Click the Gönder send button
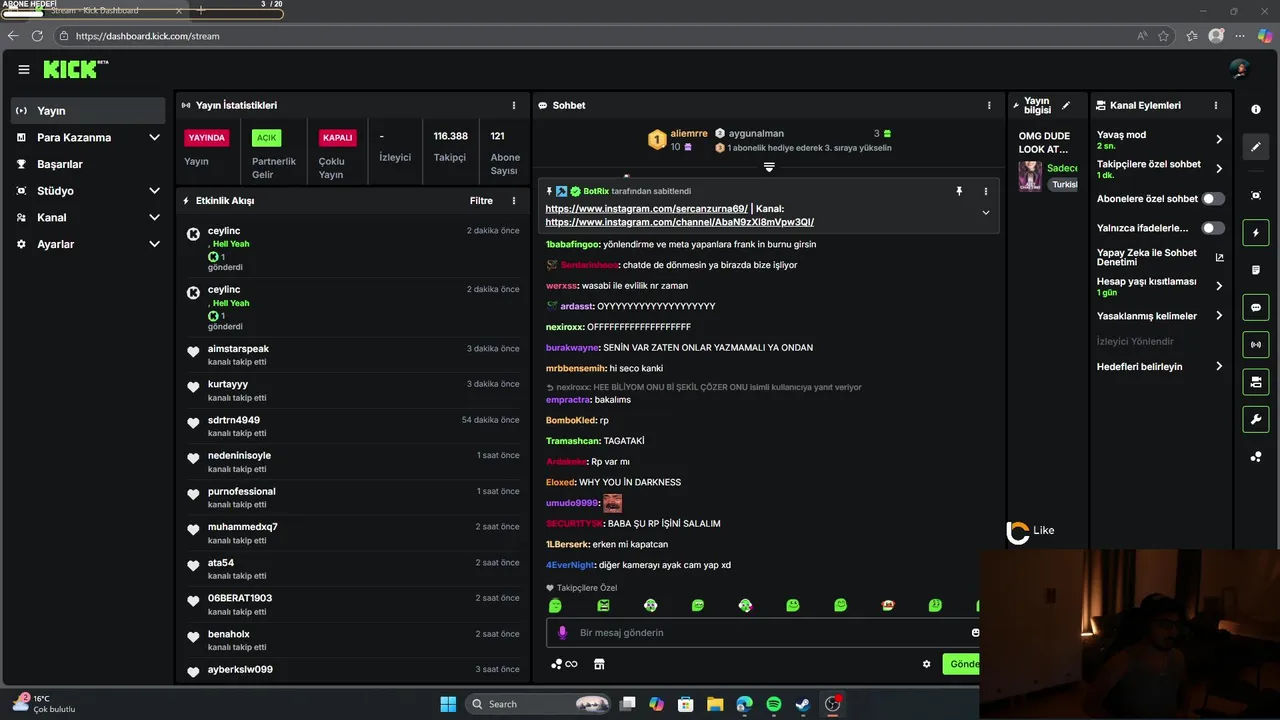The width and height of the screenshot is (1280, 720). pos(961,664)
